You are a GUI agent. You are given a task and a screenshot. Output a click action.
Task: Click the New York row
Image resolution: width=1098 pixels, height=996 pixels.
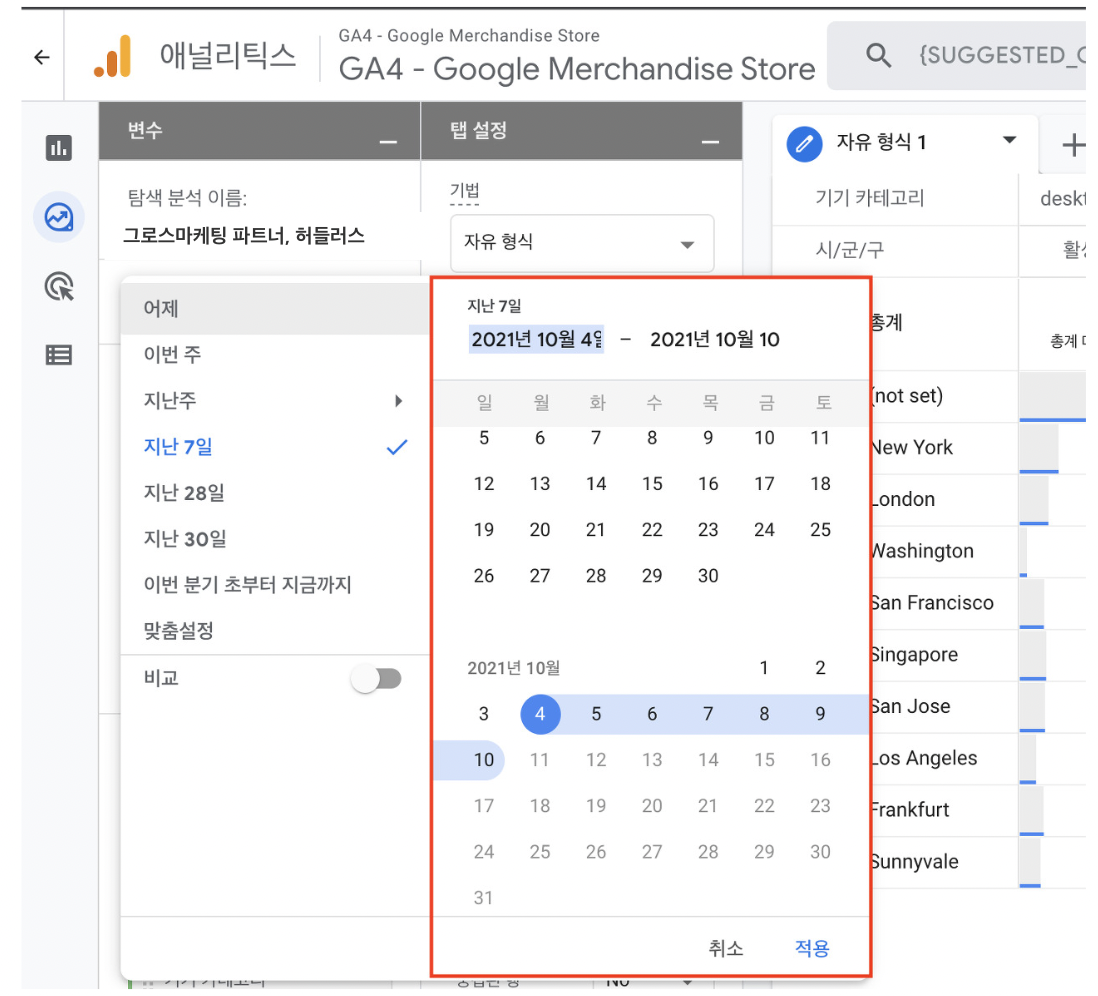(978, 448)
